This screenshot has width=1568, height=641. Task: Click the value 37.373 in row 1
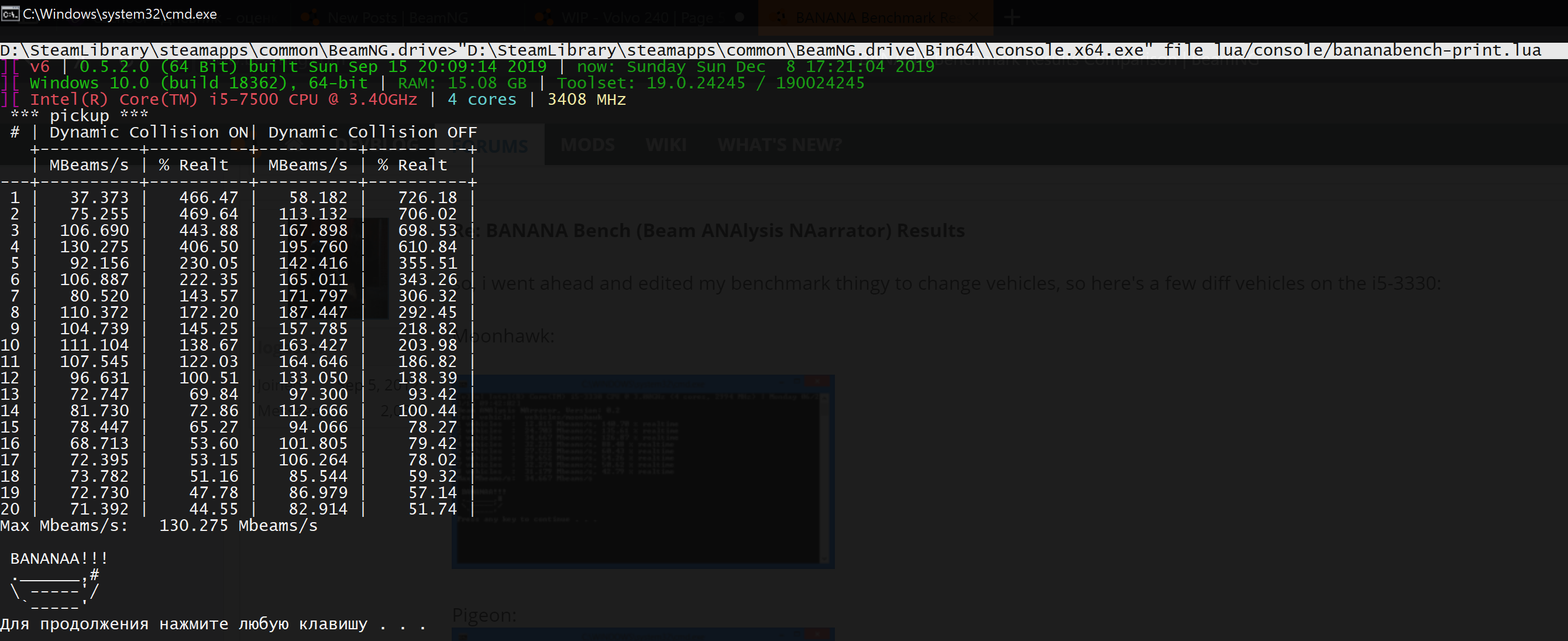click(x=99, y=198)
